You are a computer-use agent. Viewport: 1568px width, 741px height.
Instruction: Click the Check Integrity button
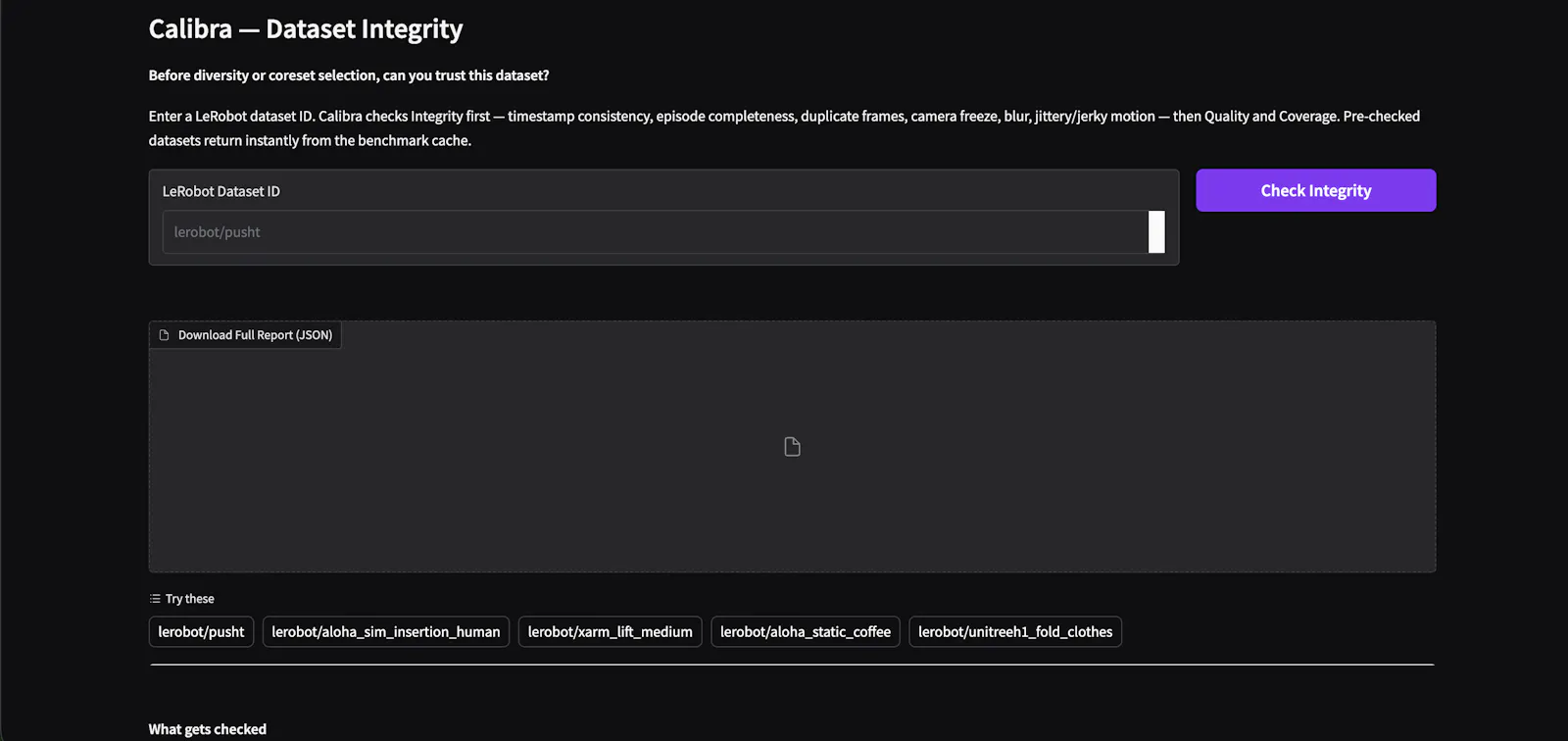click(x=1315, y=190)
